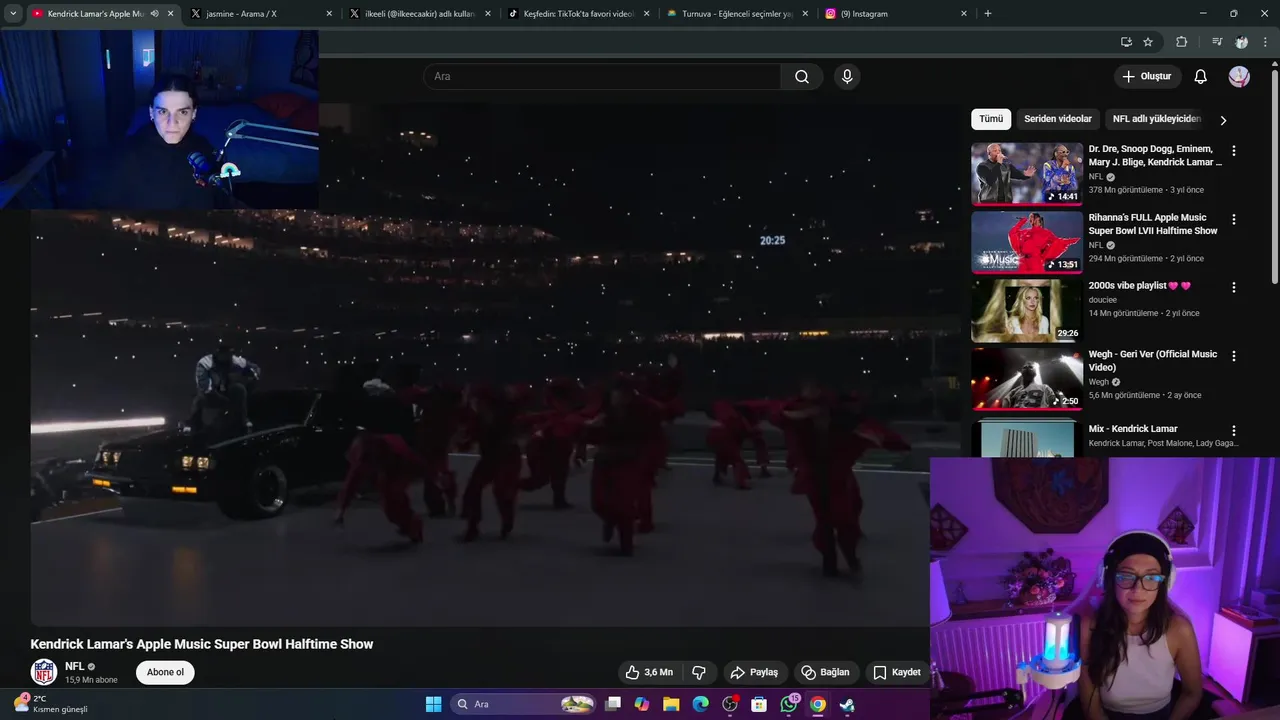Dislike the video with thumbs-down icon
This screenshot has width=1280, height=720.
(699, 672)
